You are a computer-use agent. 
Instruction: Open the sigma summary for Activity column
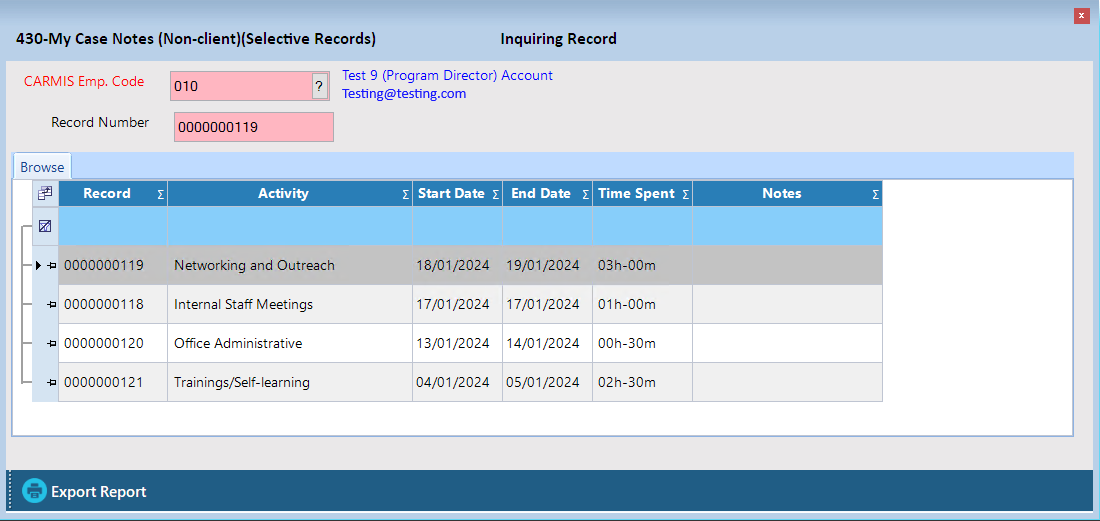coord(405,195)
